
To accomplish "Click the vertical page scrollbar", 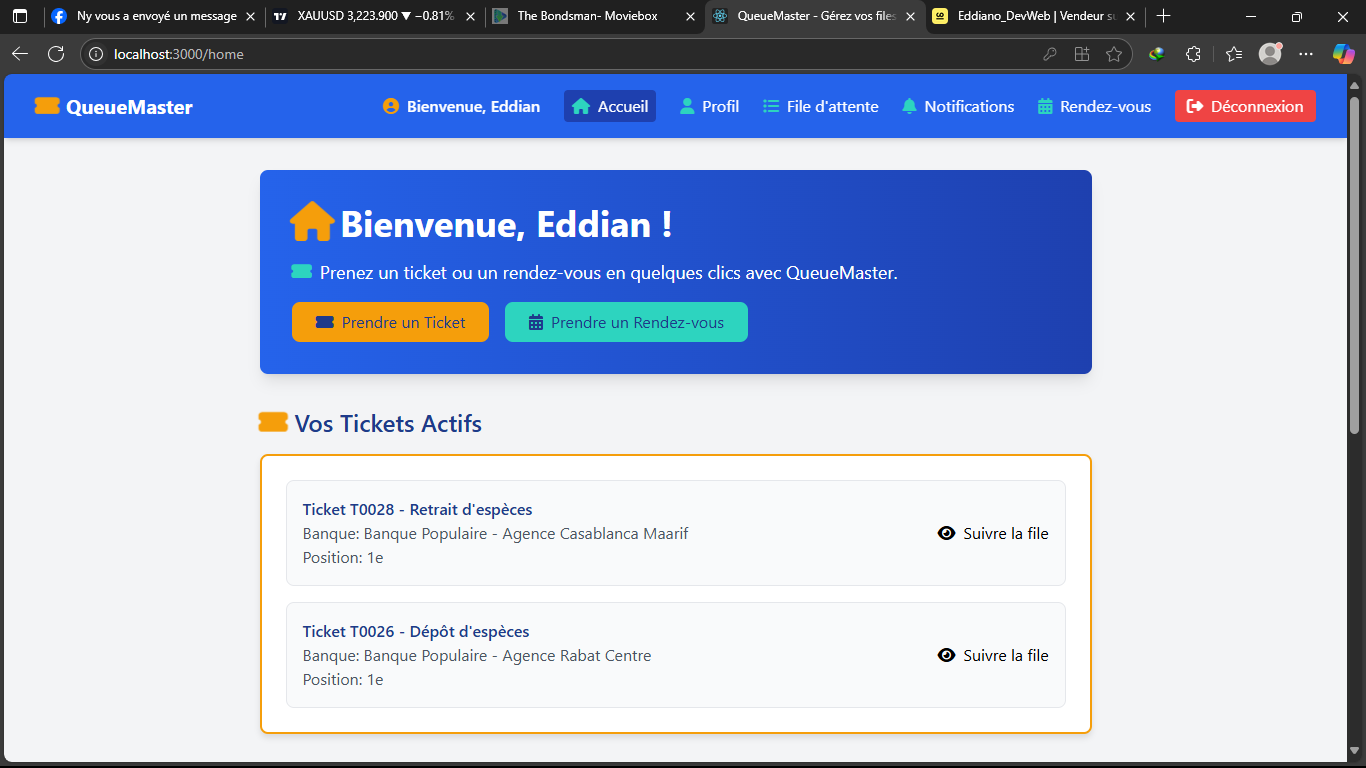I will [x=1355, y=265].
